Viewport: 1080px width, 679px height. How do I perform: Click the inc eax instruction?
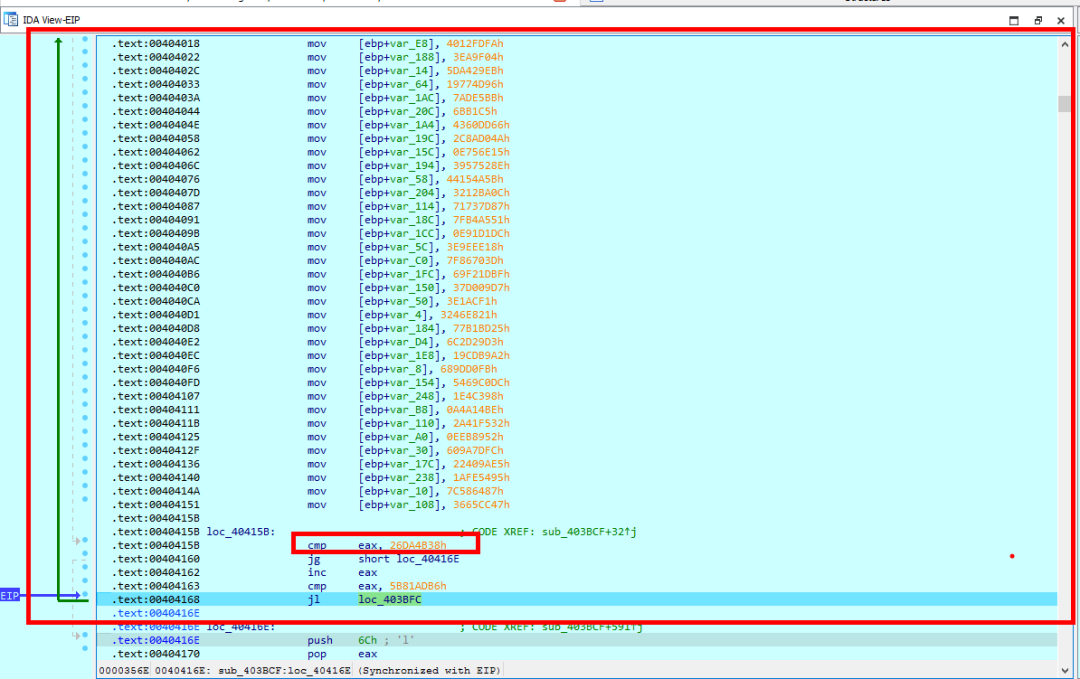pos(342,573)
